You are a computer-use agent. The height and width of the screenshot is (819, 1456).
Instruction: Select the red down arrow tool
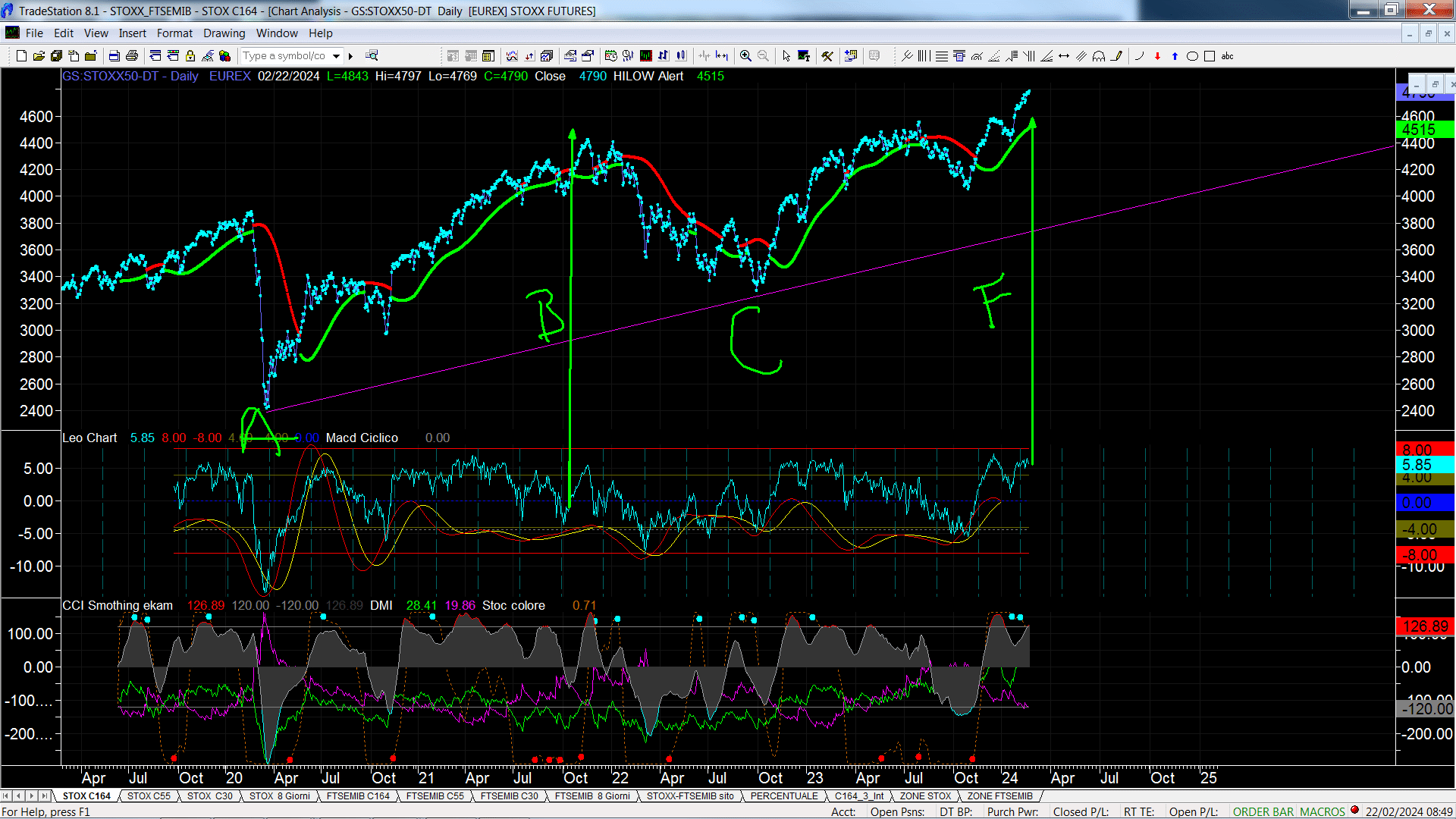1157,55
